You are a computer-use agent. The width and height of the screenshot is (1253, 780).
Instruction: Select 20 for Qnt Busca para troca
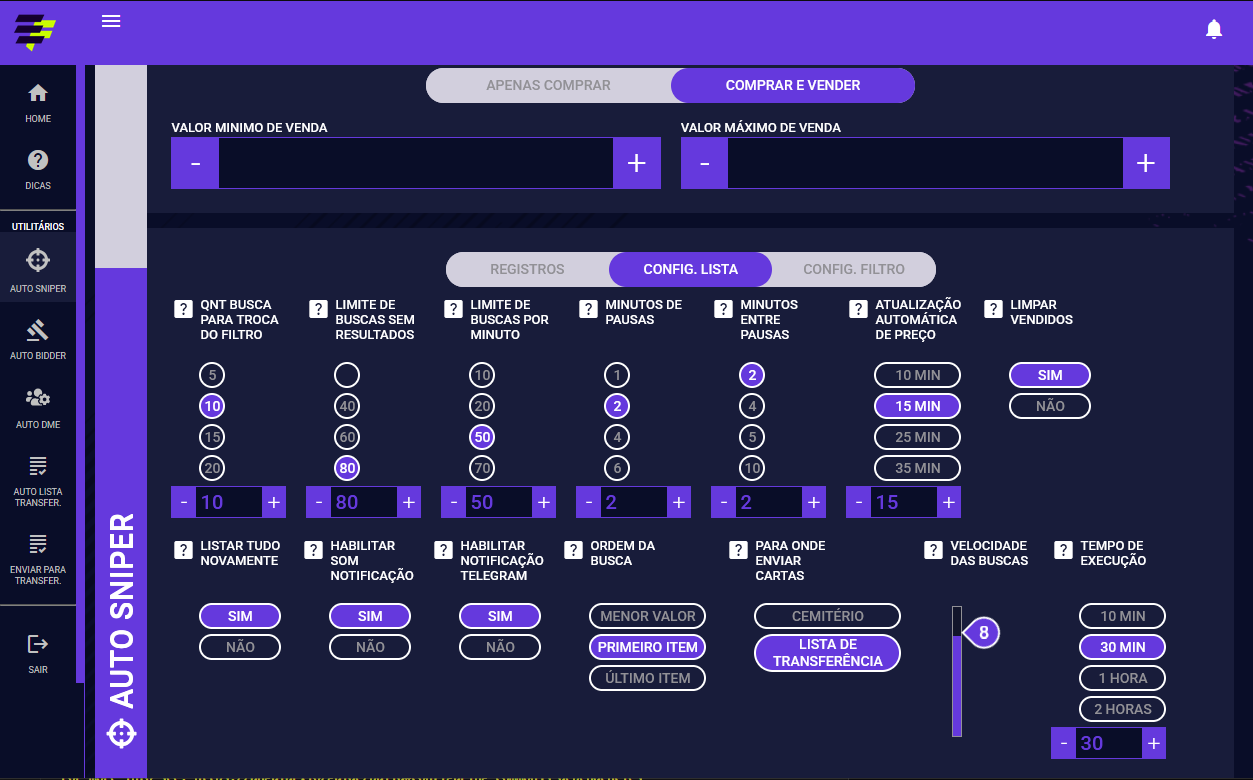point(212,468)
